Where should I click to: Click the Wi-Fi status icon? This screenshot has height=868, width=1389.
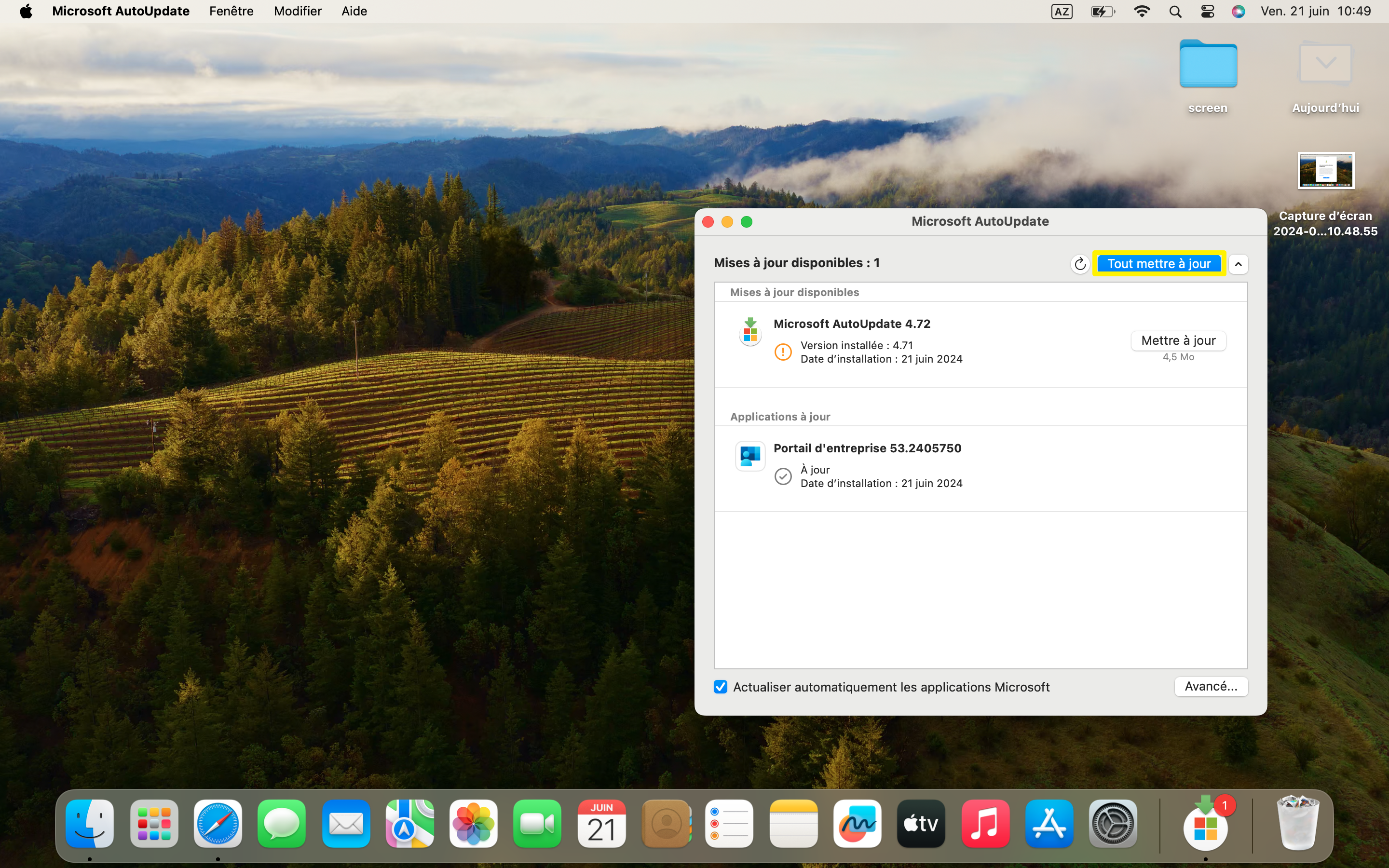pos(1142,12)
